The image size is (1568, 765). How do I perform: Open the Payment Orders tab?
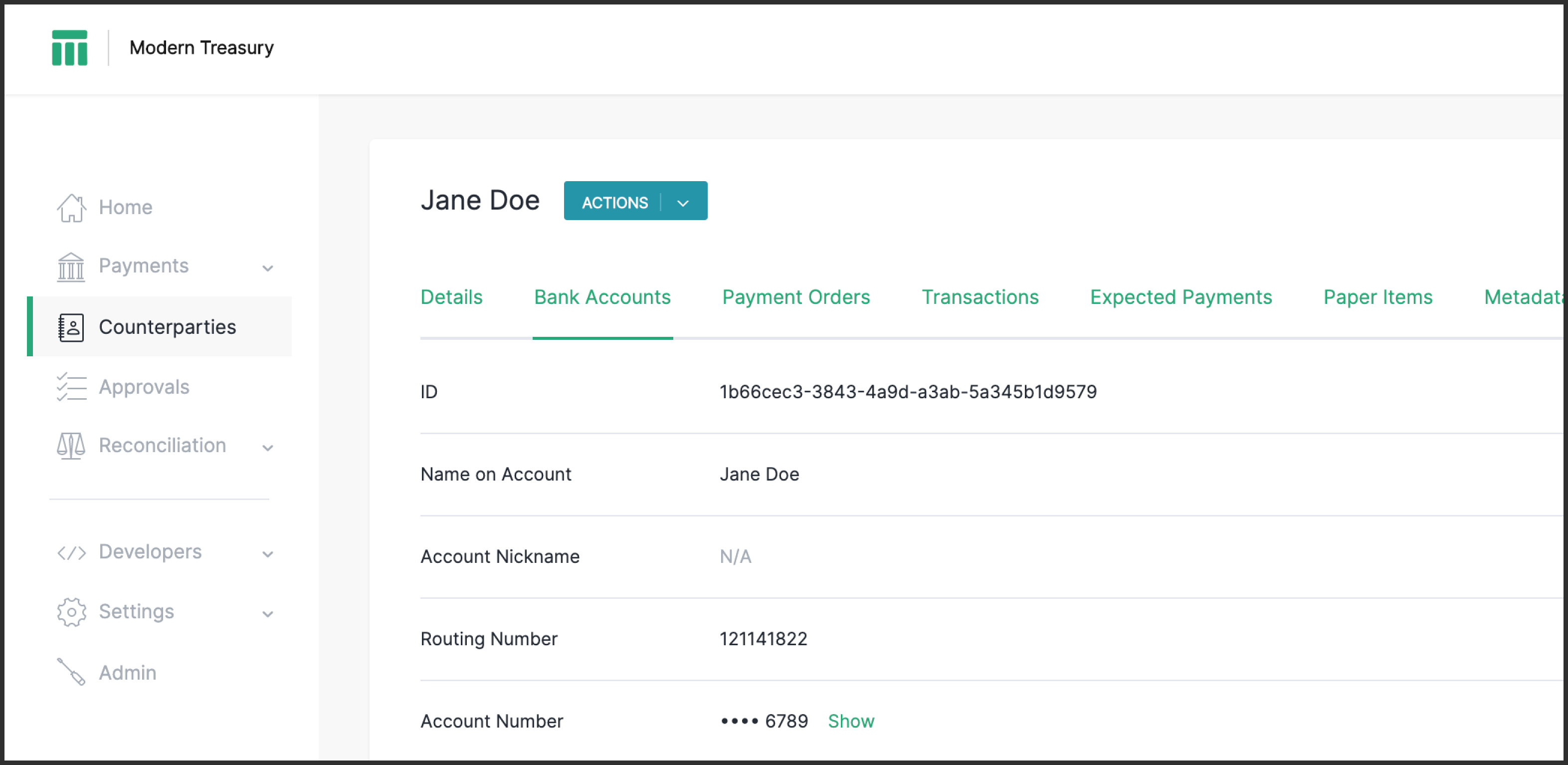(x=795, y=297)
